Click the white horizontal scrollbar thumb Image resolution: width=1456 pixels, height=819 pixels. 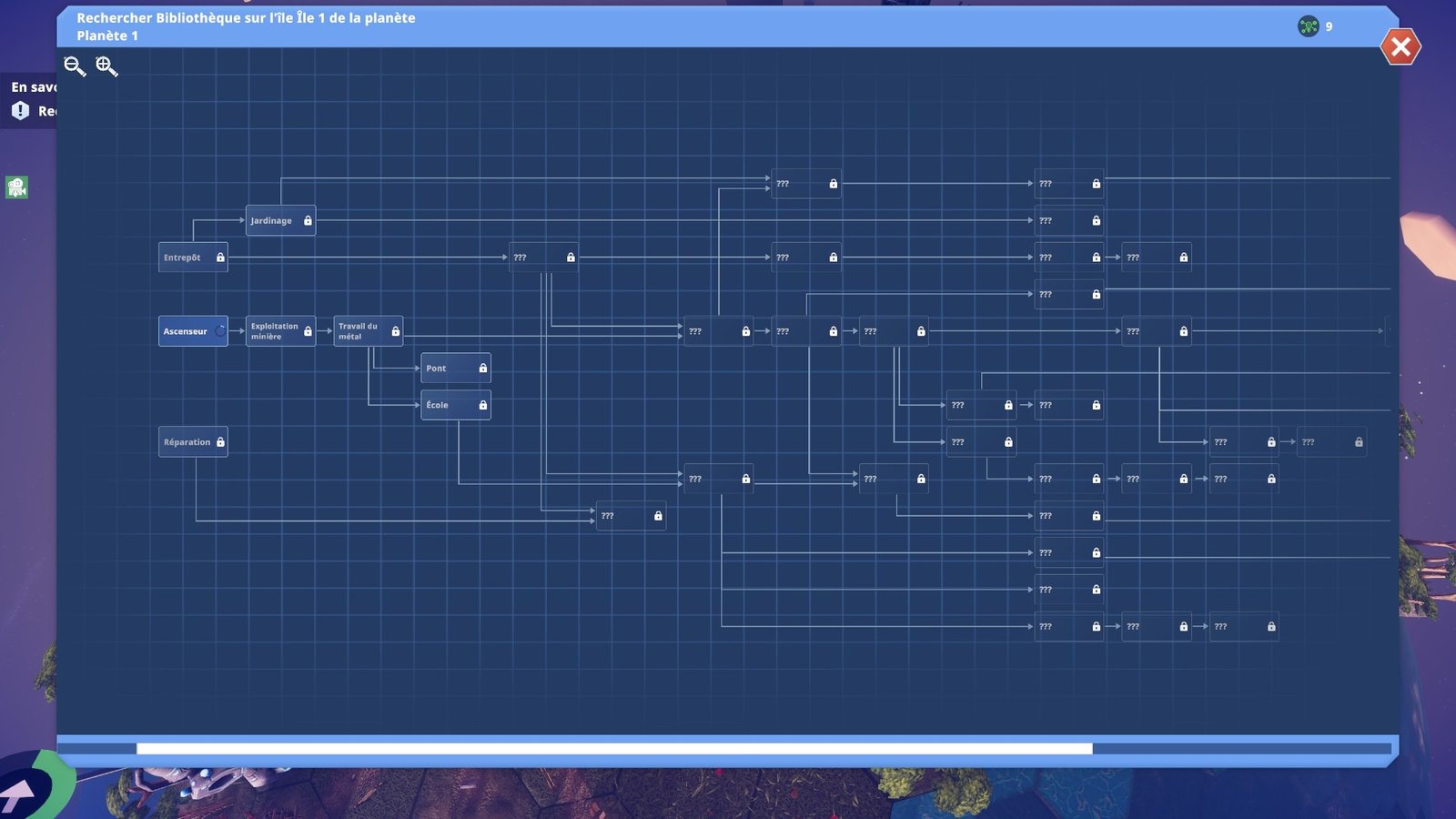tap(614, 749)
